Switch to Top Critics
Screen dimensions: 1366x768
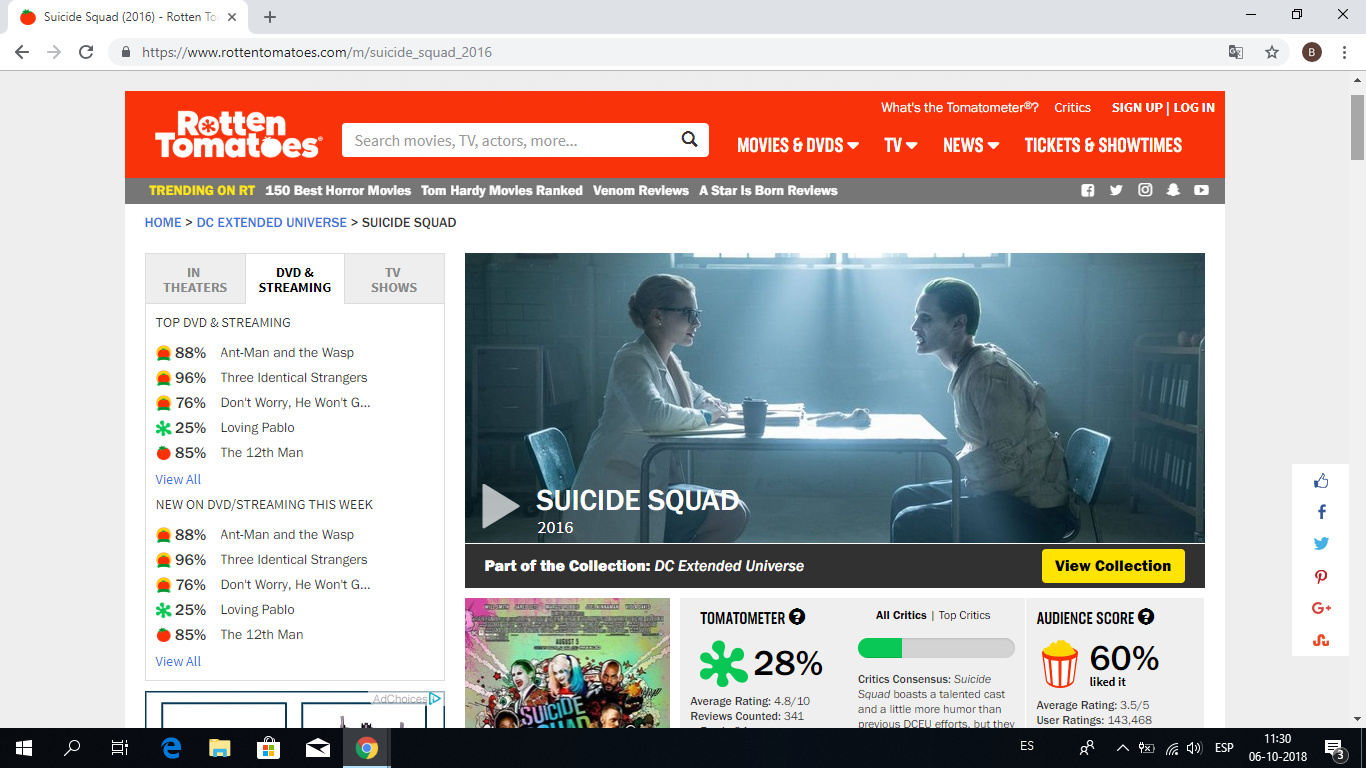pyautogui.click(x=964, y=615)
